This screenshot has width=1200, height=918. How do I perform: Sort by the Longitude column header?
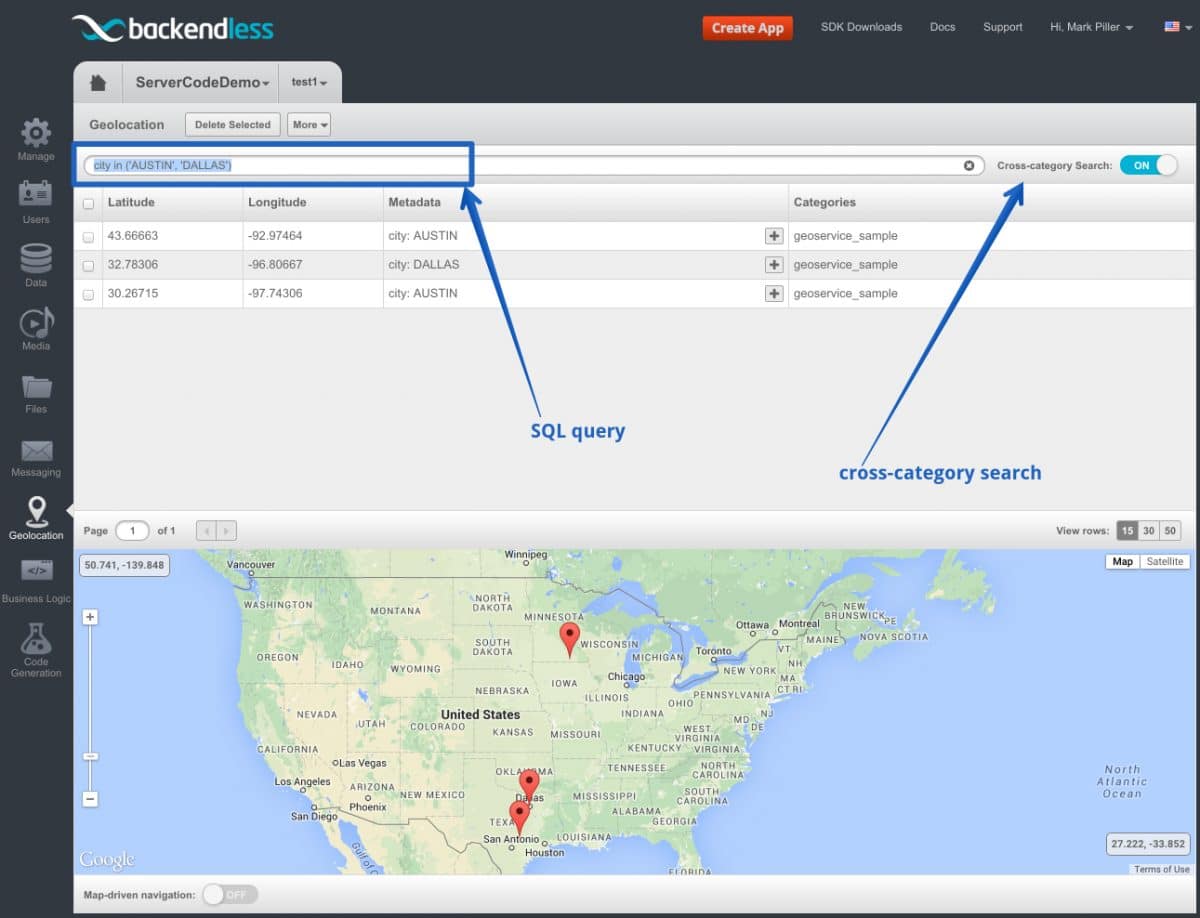tap(277, 202)
